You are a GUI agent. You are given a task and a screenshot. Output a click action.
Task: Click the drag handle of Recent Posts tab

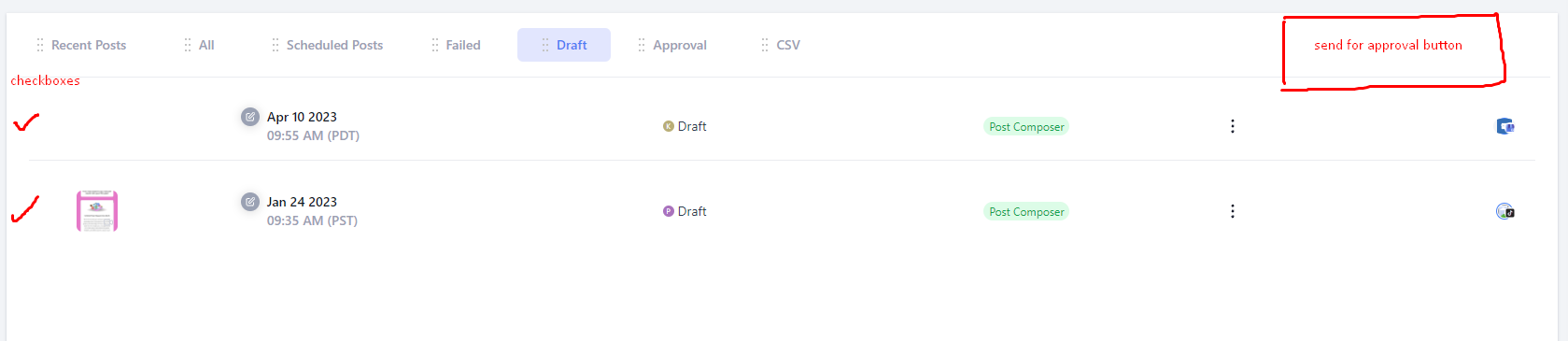point(40,45)
